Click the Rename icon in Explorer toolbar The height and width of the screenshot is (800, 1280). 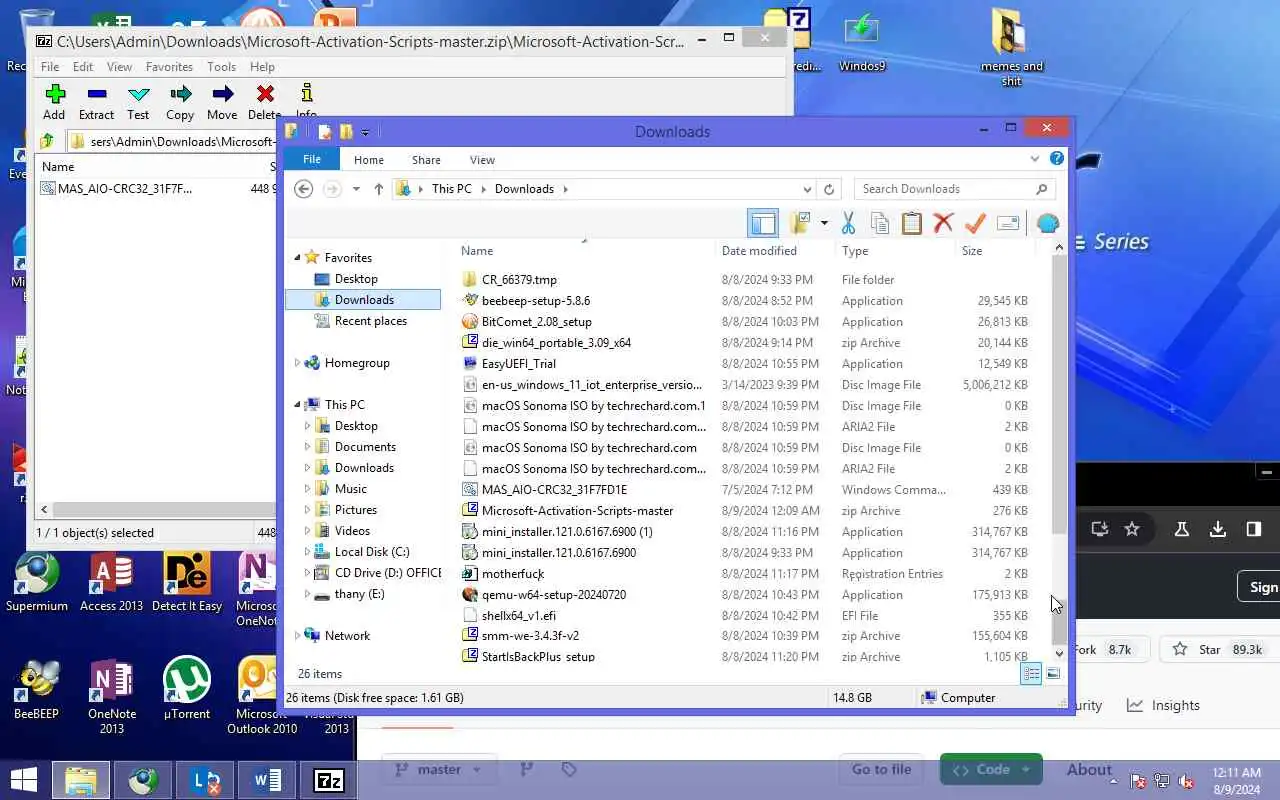pyautogui.click(x=1008, y=223)
